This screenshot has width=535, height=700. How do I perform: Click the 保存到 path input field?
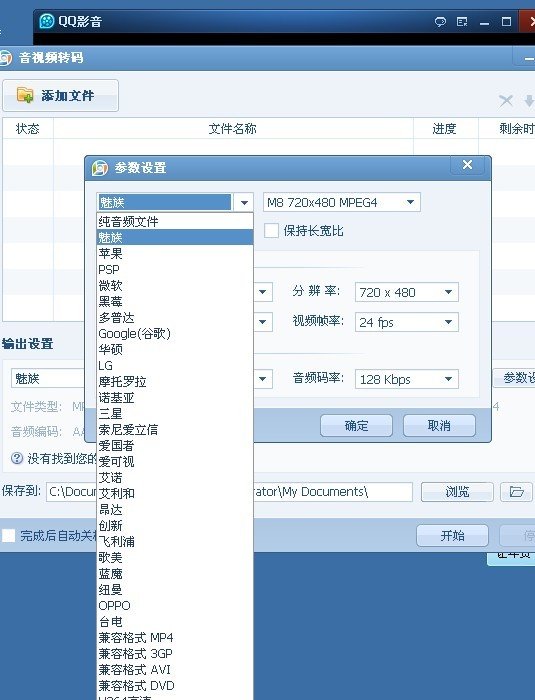(229, 492)
